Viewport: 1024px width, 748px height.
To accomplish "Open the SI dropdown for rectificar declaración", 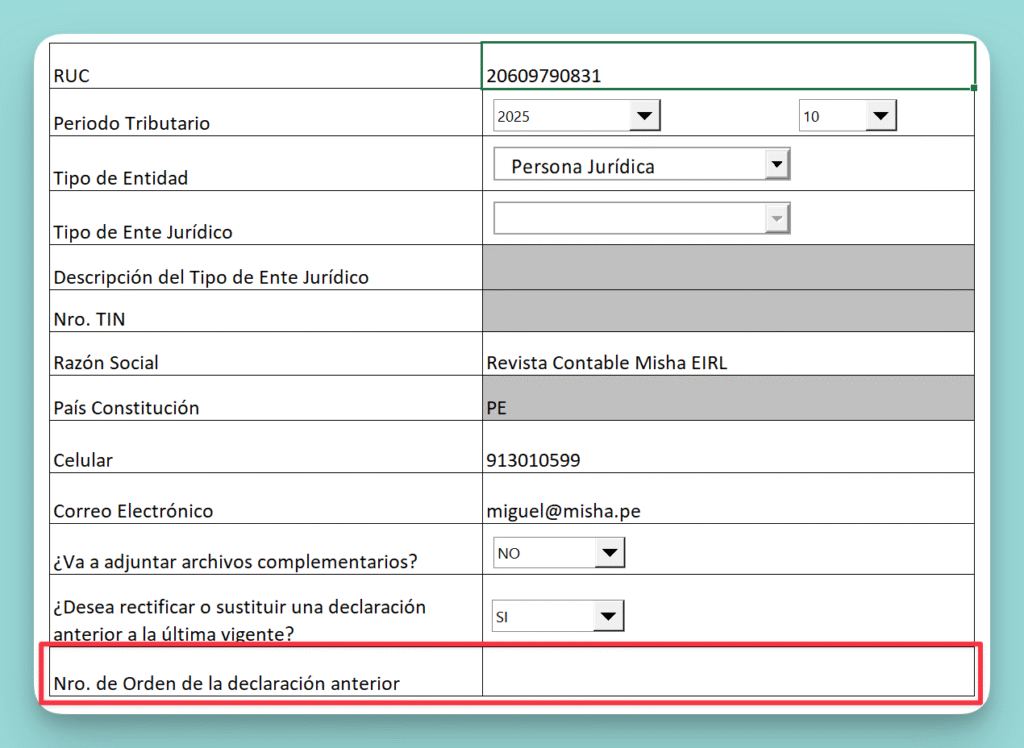I will (609, 617).
